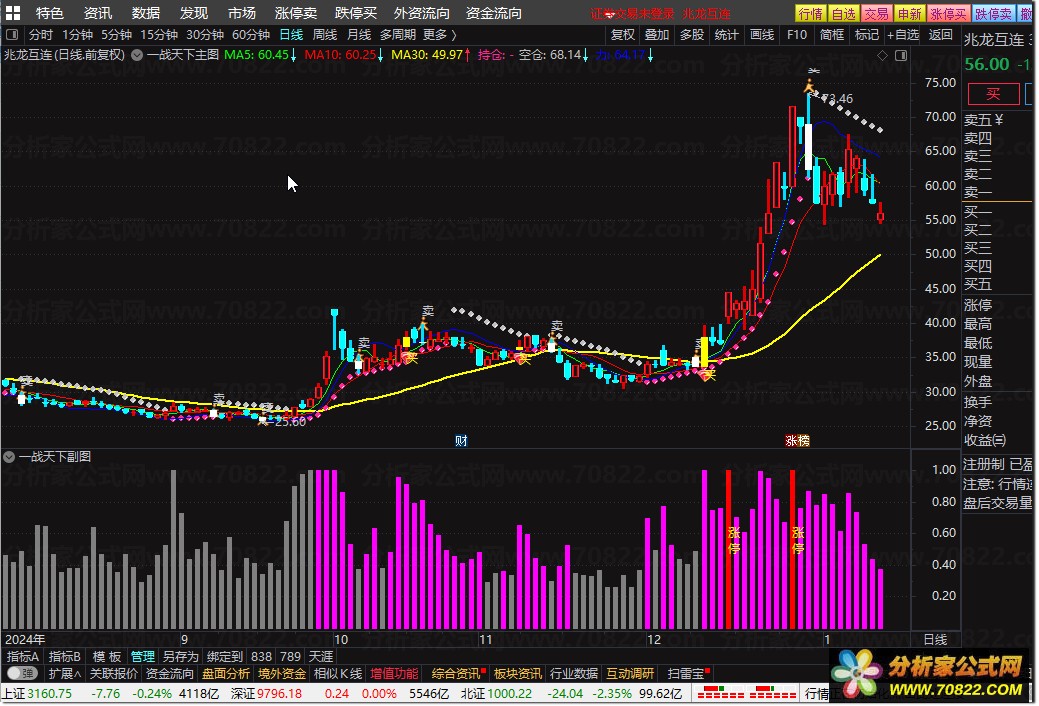This screenshot has width=1039, height=706.
Task: Expand the 一战天下副图 indicator dropdown
Action: pyautogui.click(x=9, y=457)
